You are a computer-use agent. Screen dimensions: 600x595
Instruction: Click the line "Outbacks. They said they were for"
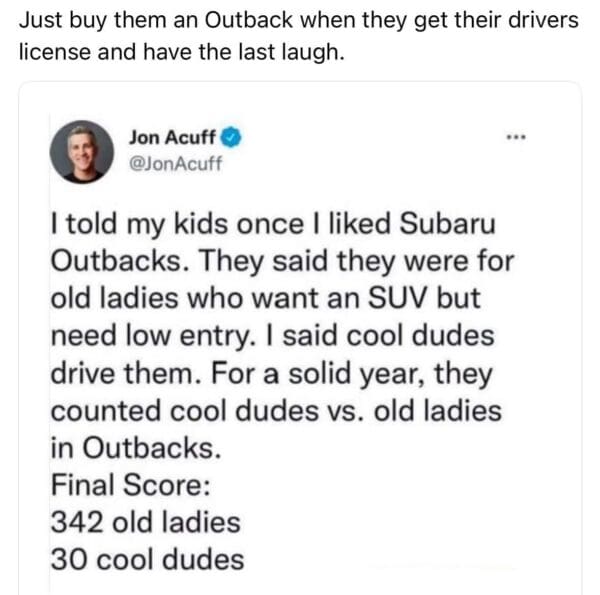point(282,264)
